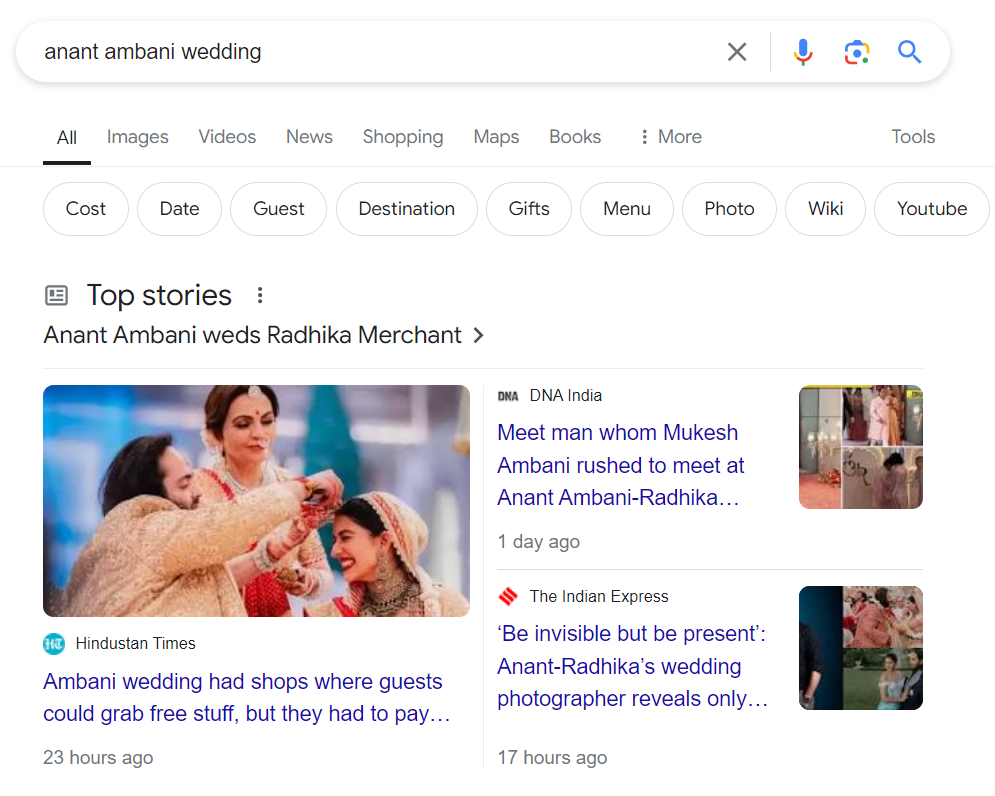This screenshot has height=796, width=995.
Task: Select the Videos tab
Action: tap(227, 137)
